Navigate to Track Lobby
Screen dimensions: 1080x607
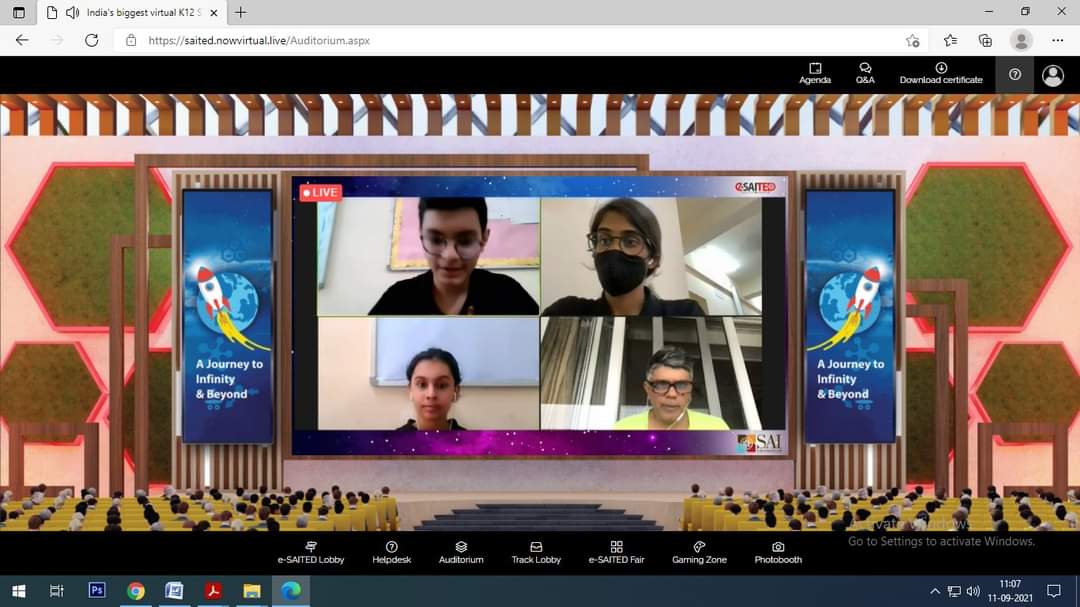(x=536, y=553)
